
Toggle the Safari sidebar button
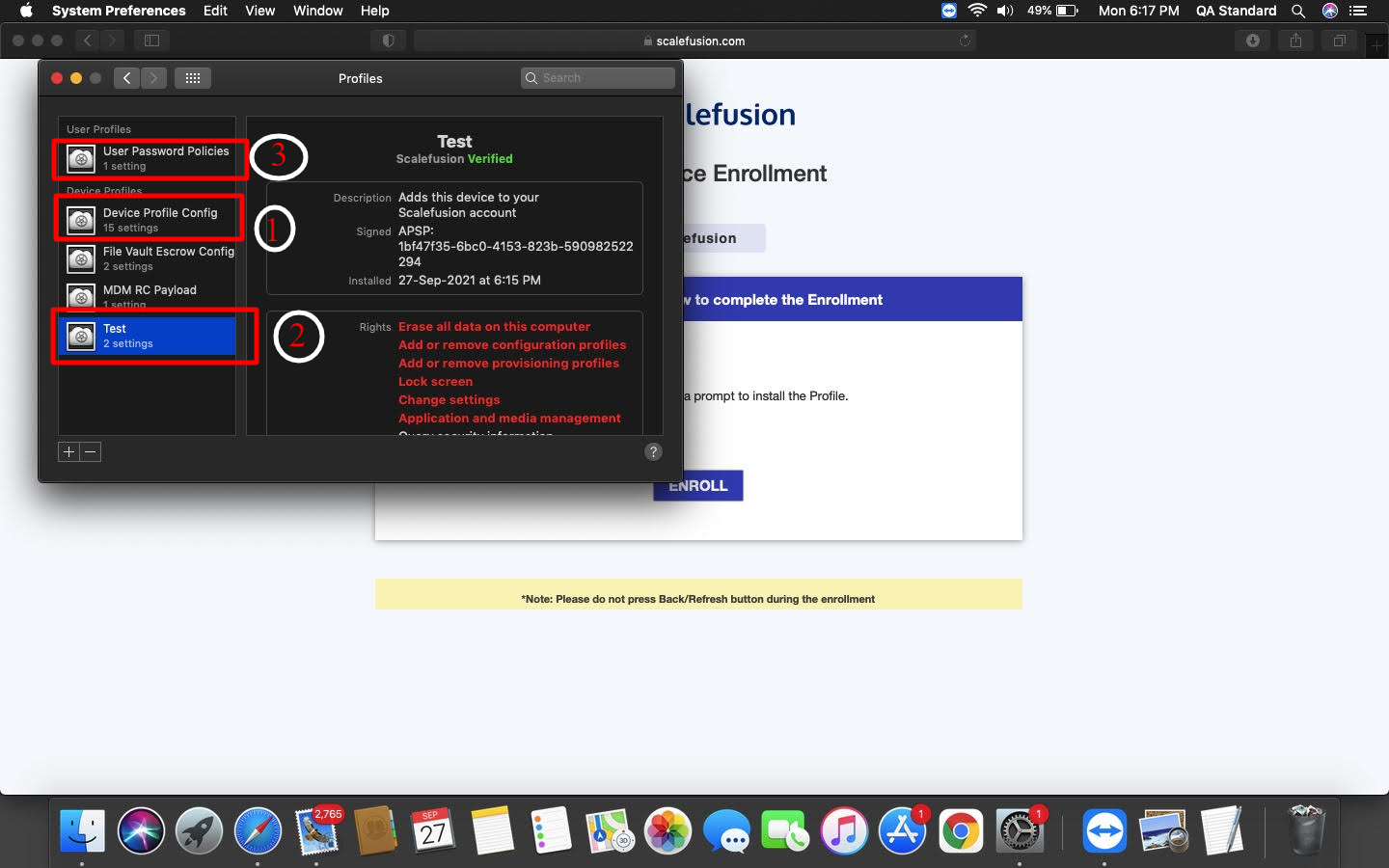151,41
